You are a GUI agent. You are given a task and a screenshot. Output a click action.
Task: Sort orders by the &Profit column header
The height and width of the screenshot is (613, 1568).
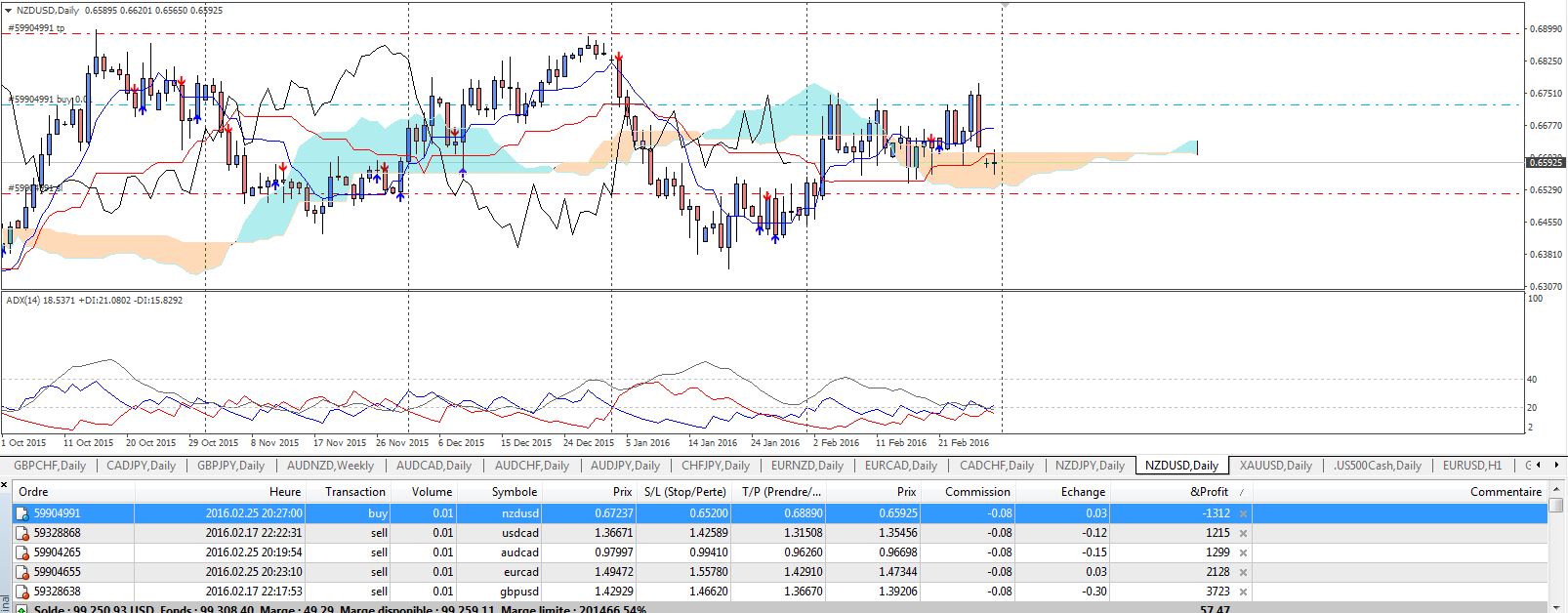point(1209,492)
